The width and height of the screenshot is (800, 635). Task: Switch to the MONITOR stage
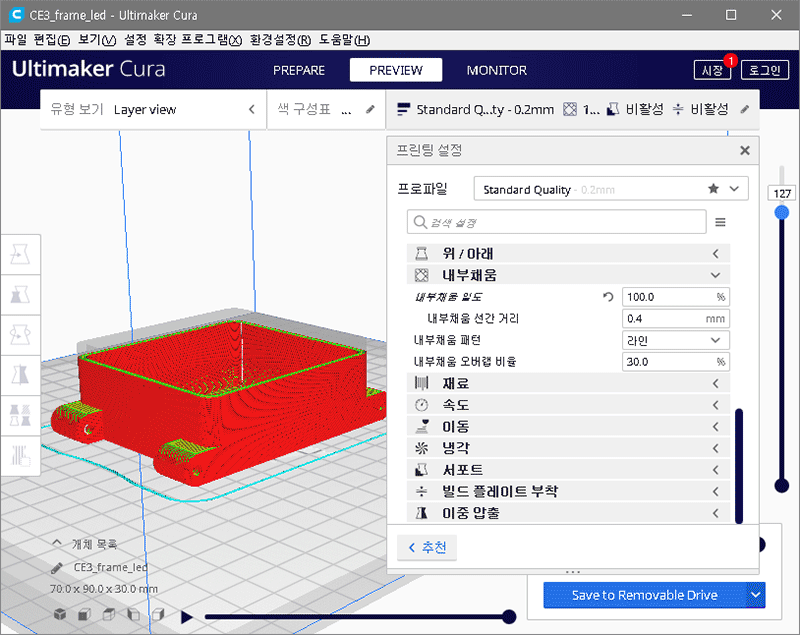(x=496, y=70)
